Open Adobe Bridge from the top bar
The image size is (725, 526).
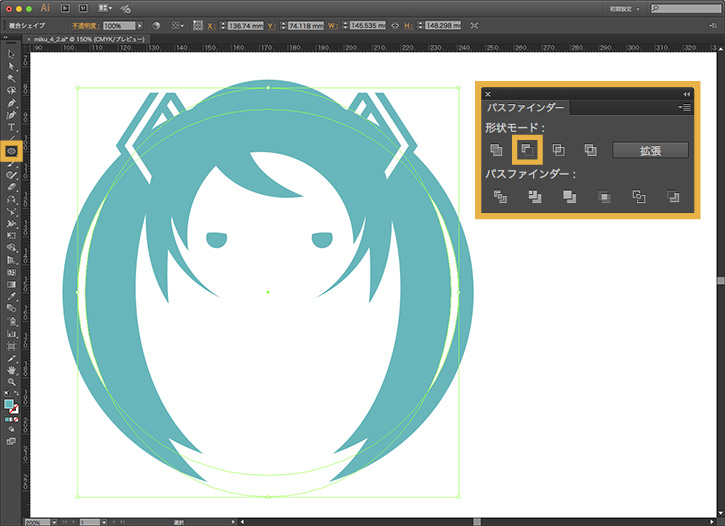(66, 8)
